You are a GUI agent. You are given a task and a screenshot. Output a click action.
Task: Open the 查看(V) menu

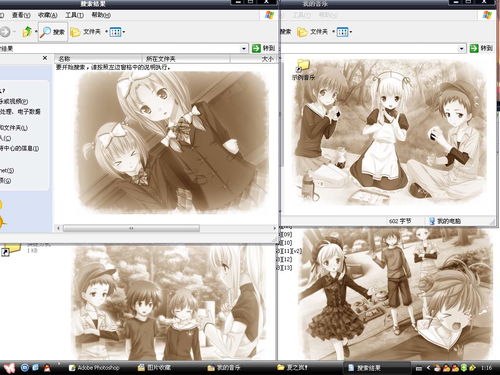(21, 15)
